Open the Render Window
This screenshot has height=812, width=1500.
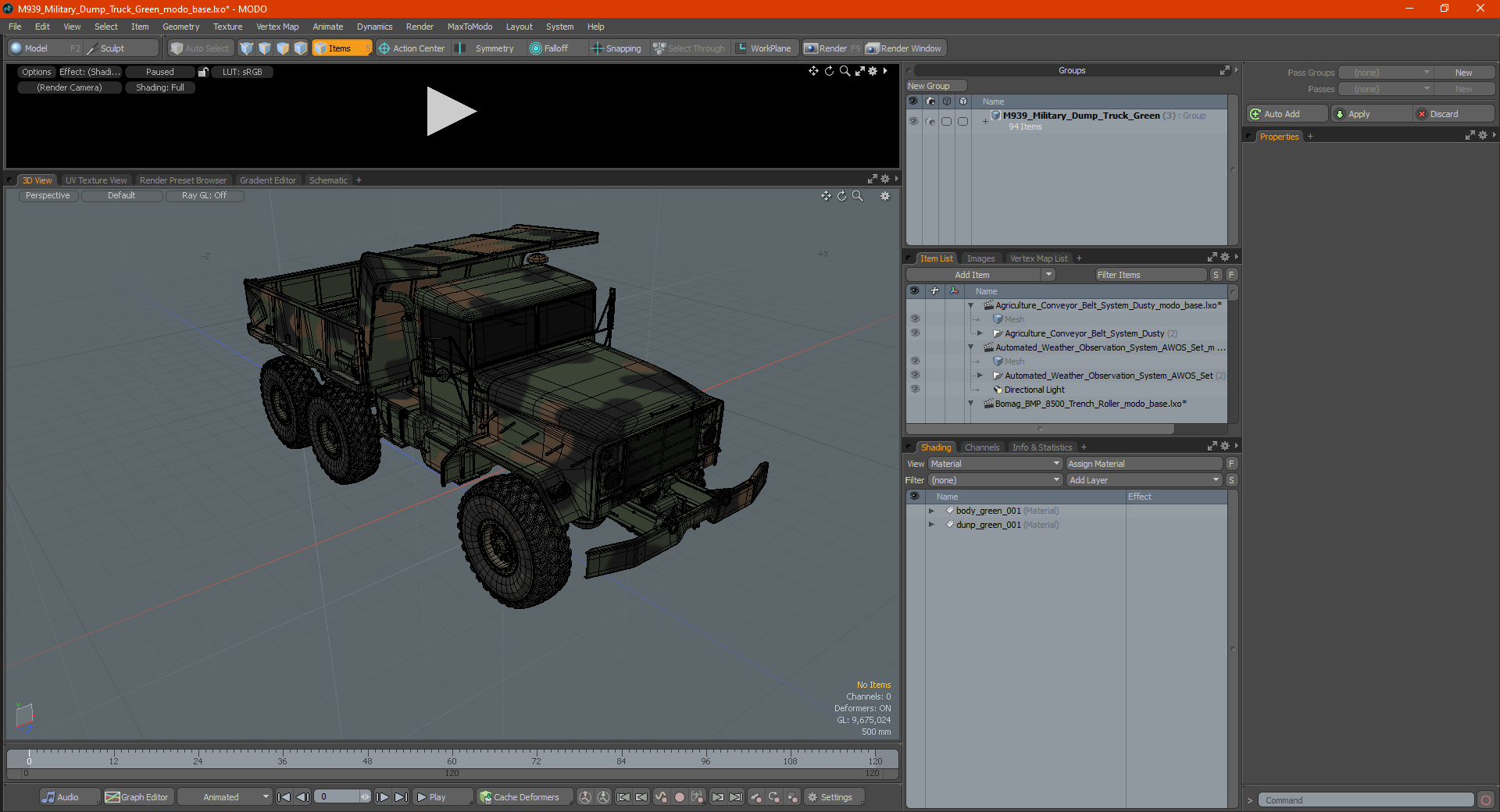tap(905, 48)
